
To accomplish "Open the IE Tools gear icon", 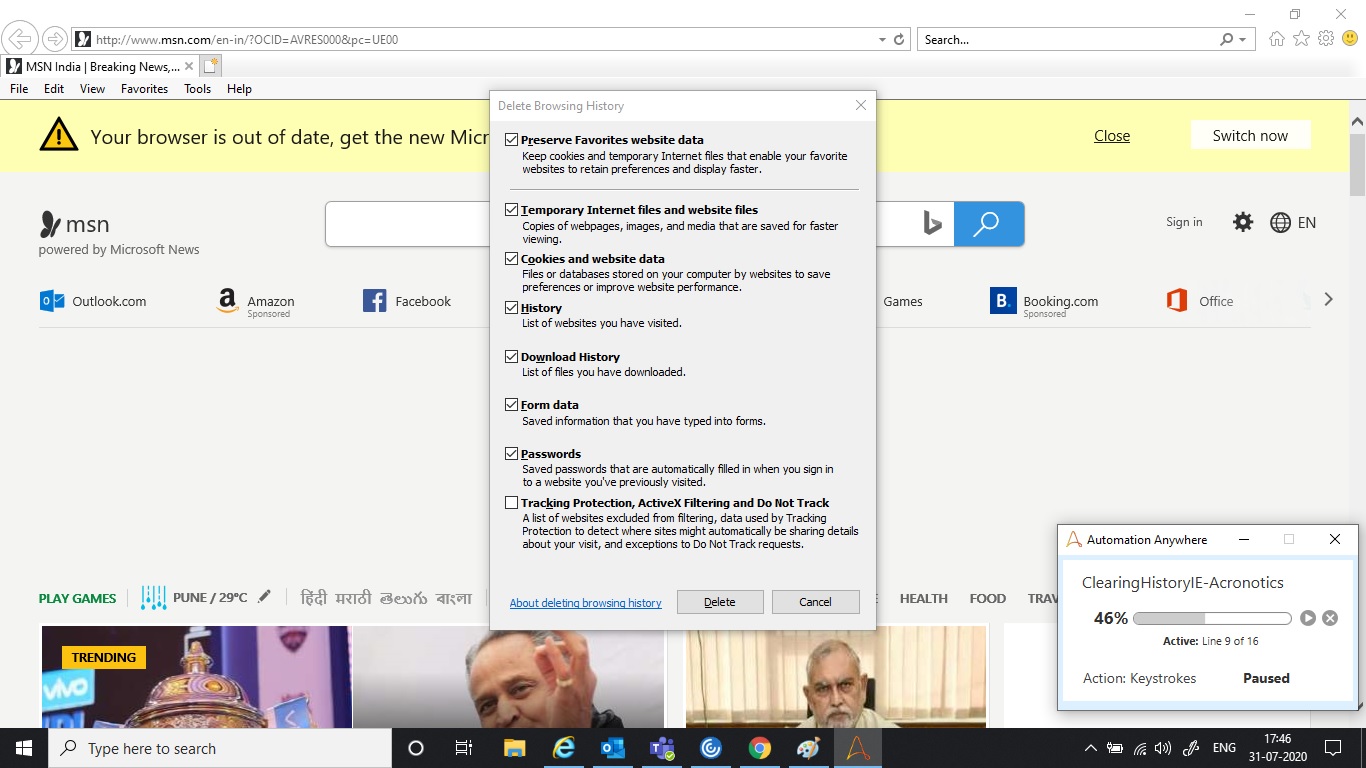I will click(1326, 39).
